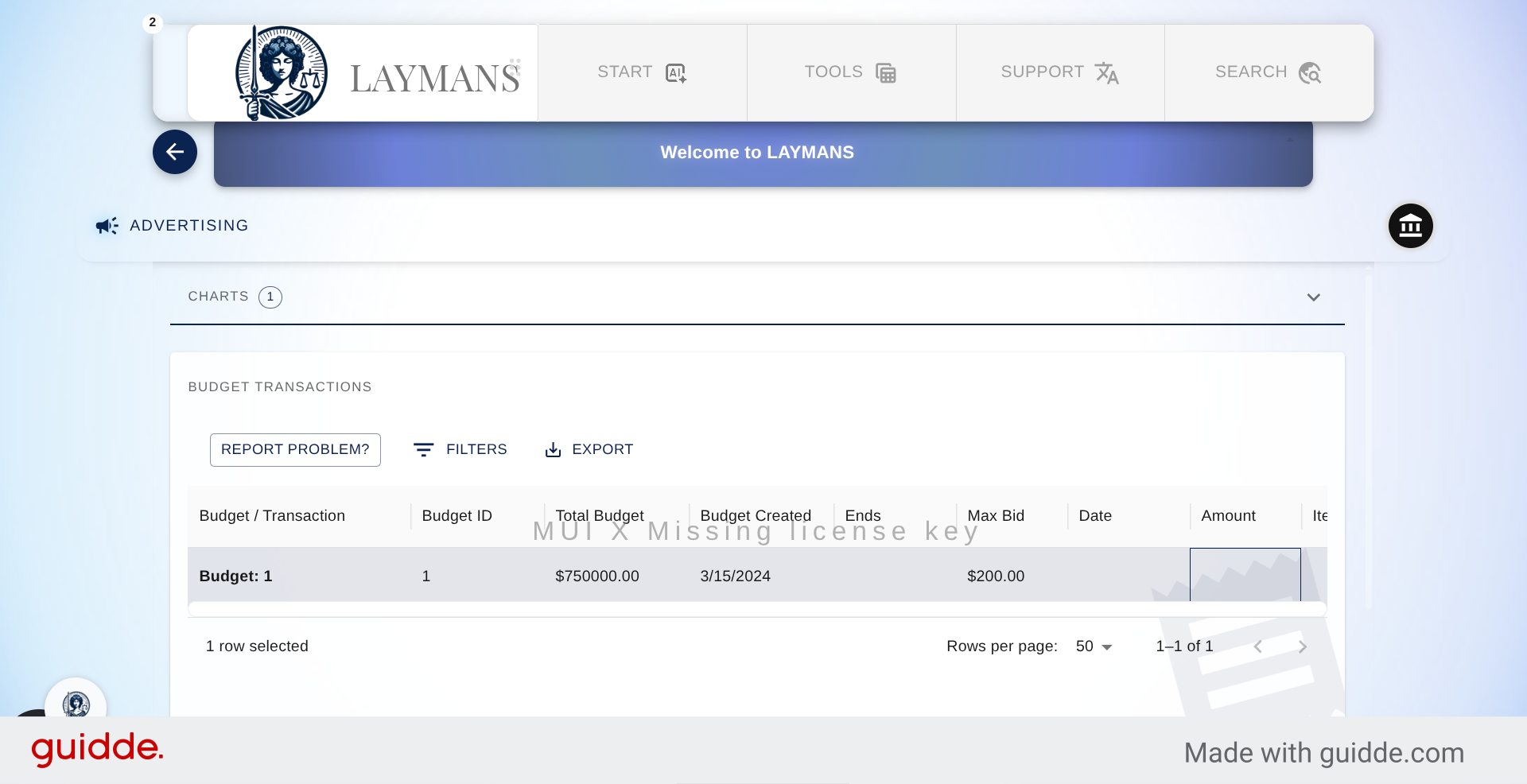Open the SUPPORT menu tab
The height and width of the screenshot is (784, 1527).
(1059, 73)
